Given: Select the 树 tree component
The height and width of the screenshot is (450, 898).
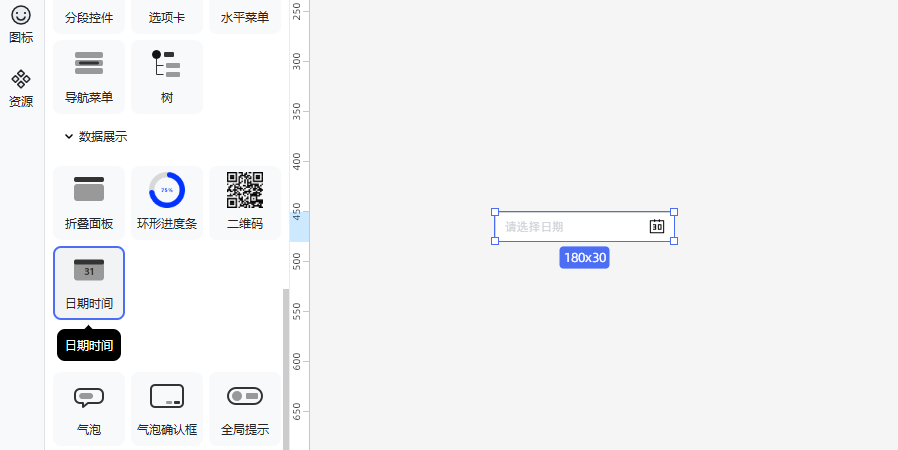Looking at the screenshot, I should (166, 76).
